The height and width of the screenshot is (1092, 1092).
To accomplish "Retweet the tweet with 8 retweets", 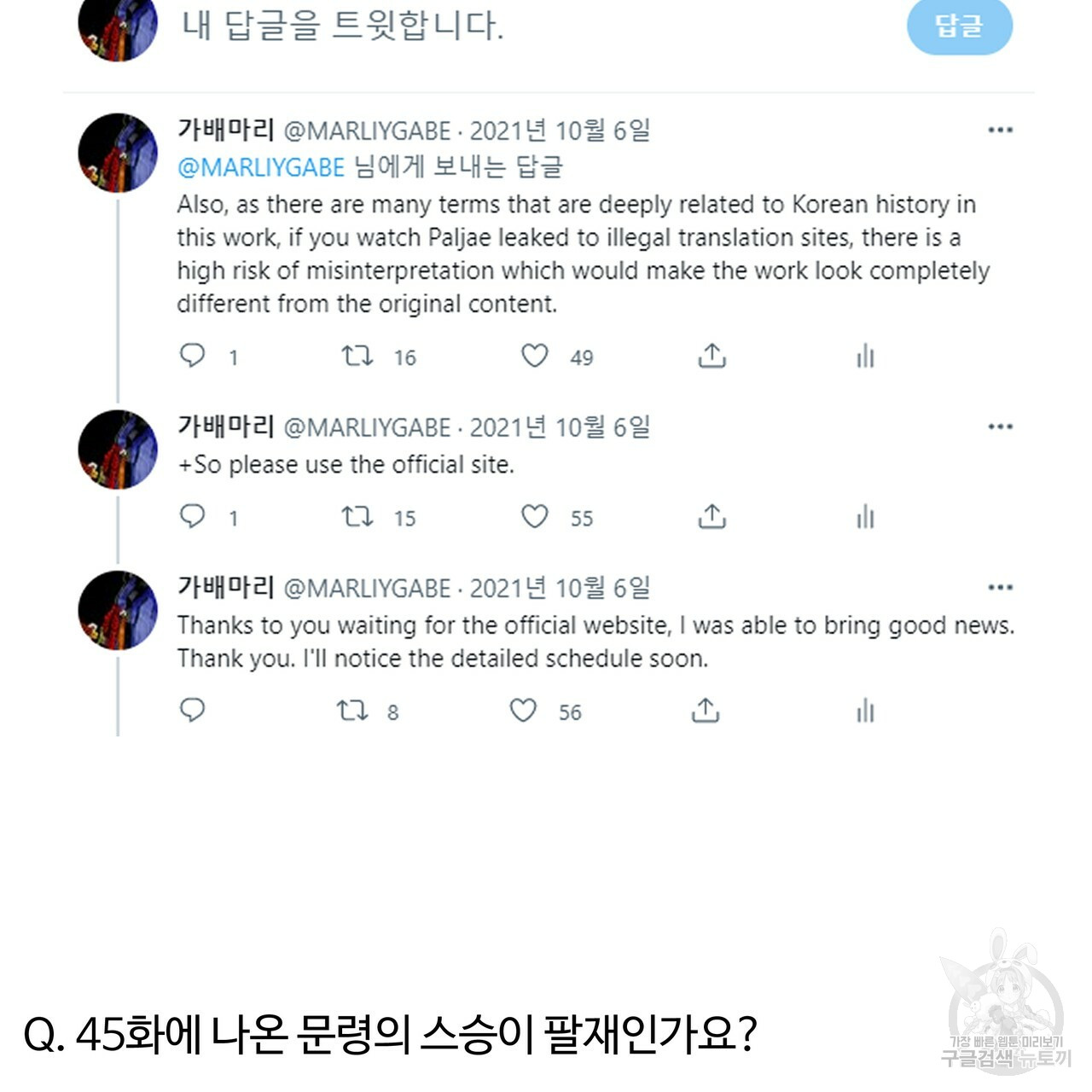I will tap(351, 710).
